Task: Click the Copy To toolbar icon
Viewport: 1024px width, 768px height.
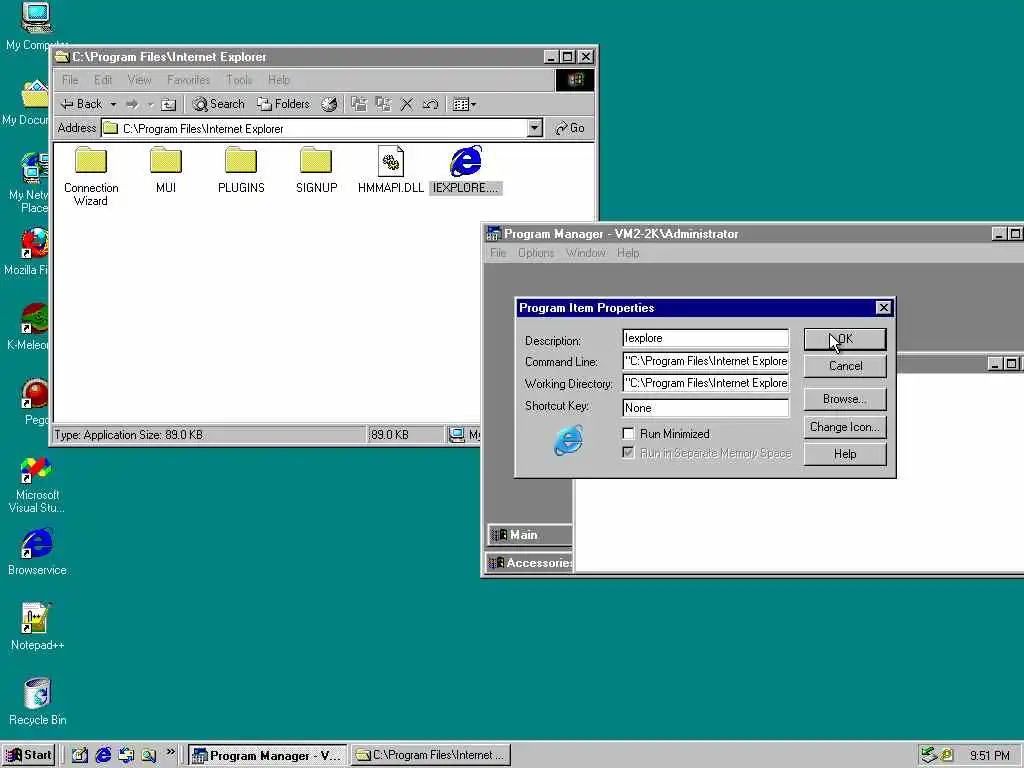Action: (x=383, y=104)
